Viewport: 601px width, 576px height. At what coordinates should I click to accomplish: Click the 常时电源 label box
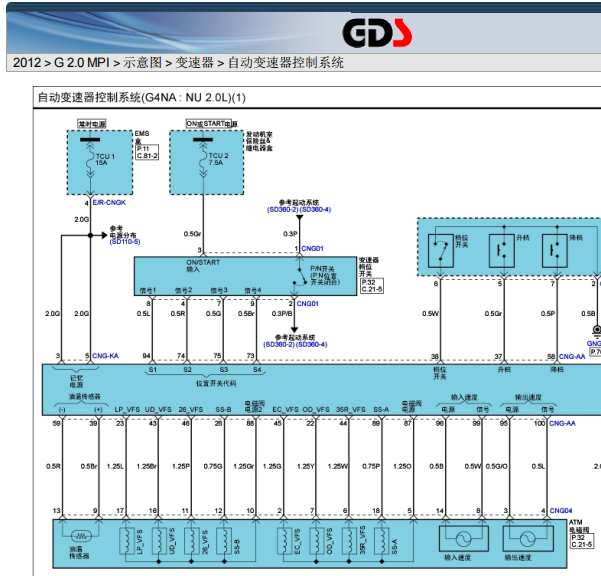tap(92, 124)
